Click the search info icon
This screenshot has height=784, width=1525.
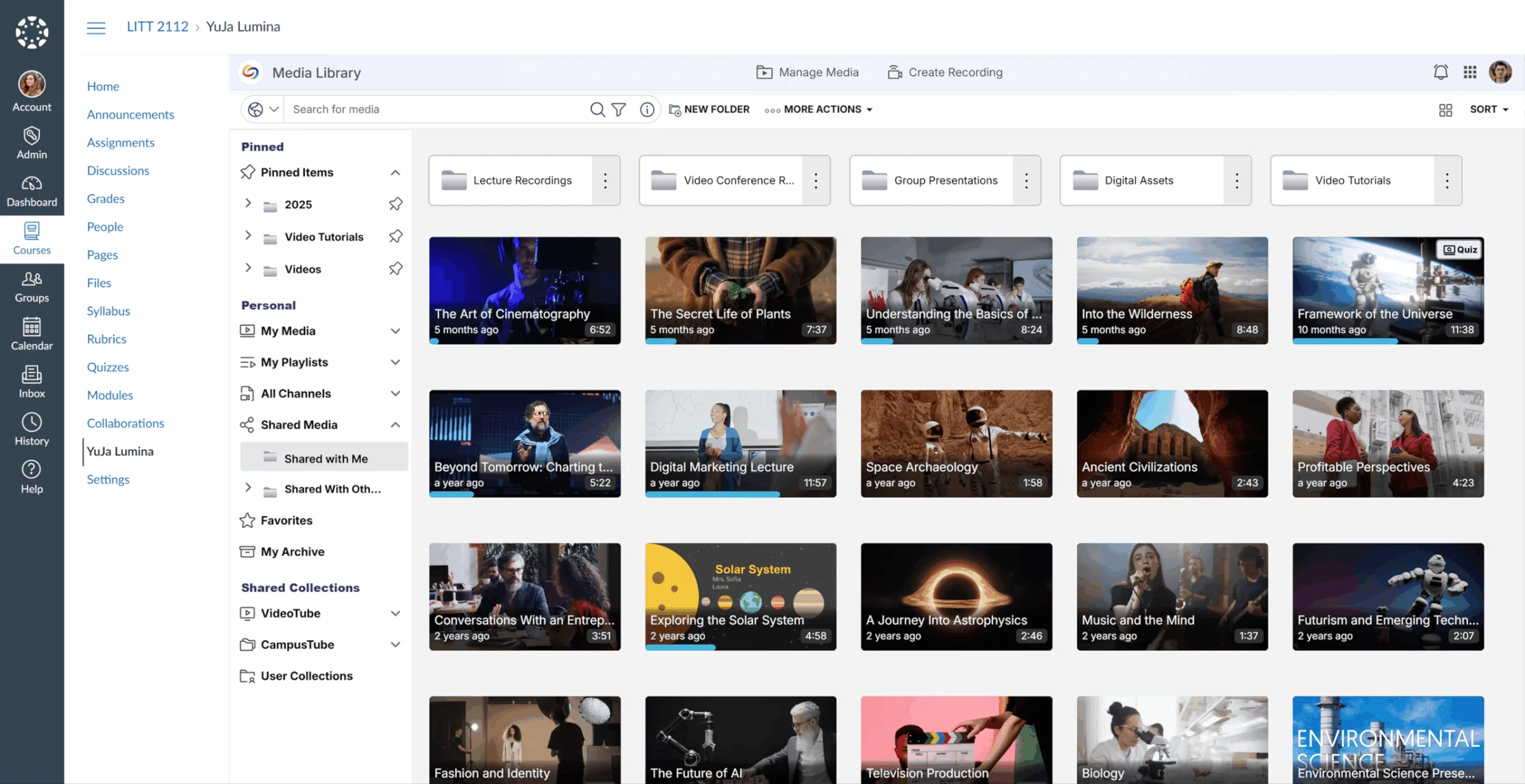point(647,109)
